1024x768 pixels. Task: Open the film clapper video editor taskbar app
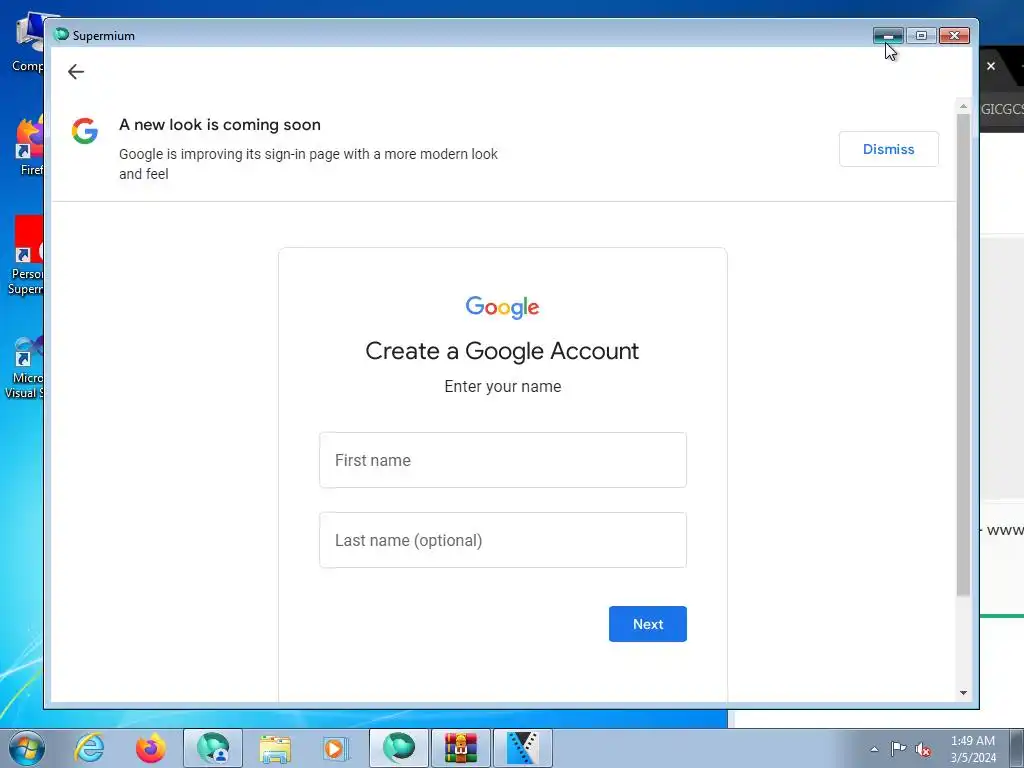coord(522,748)
